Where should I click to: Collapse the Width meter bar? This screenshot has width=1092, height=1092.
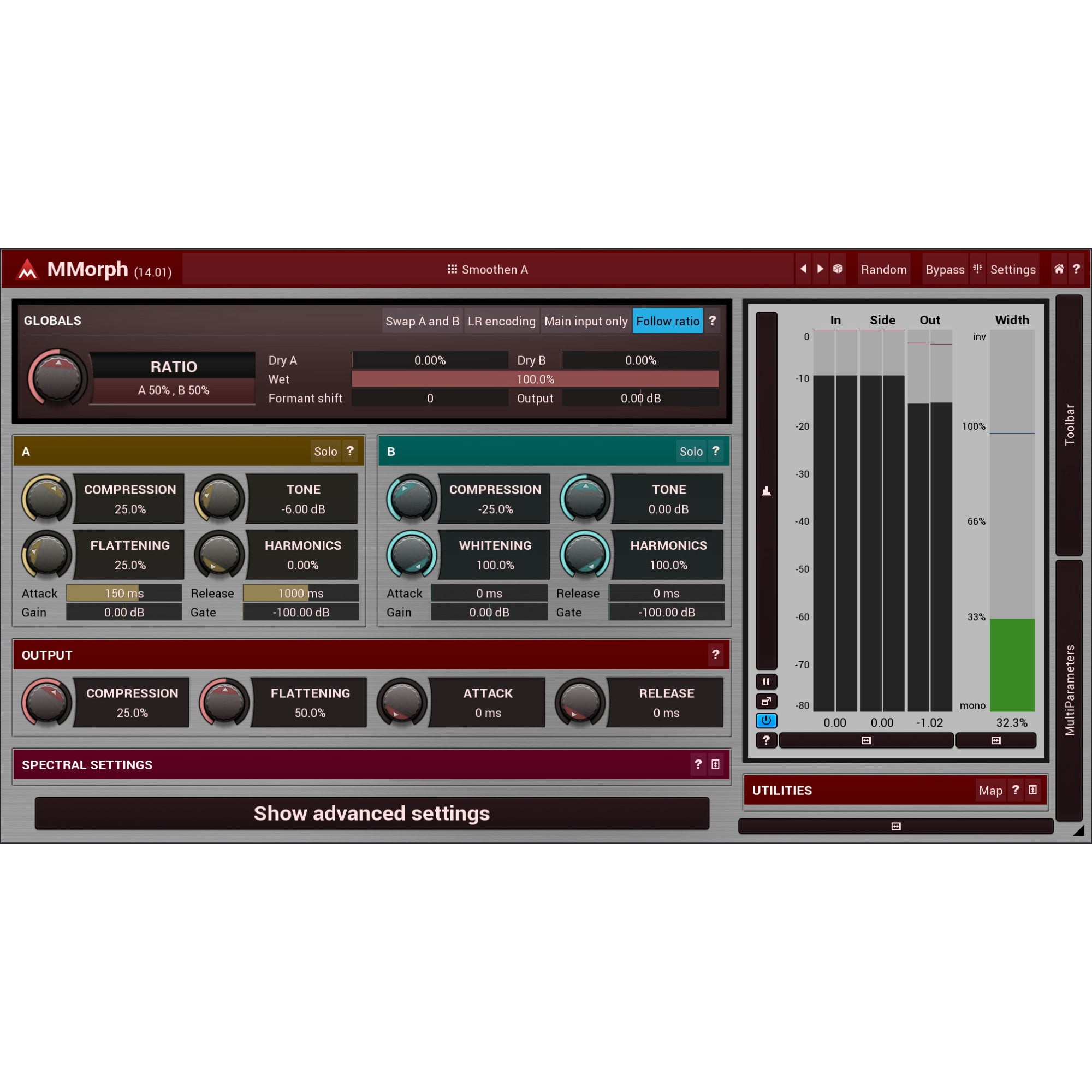[x=996, y=740]
